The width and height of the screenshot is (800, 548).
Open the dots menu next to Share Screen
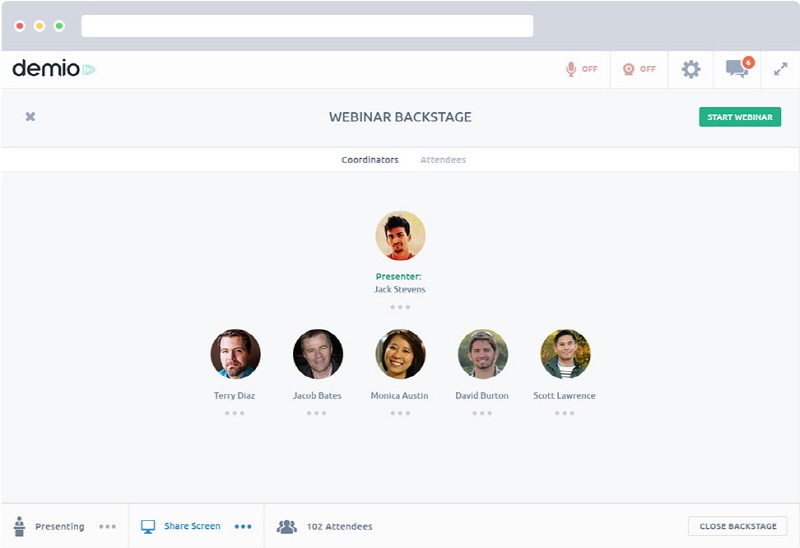point(243,526)
